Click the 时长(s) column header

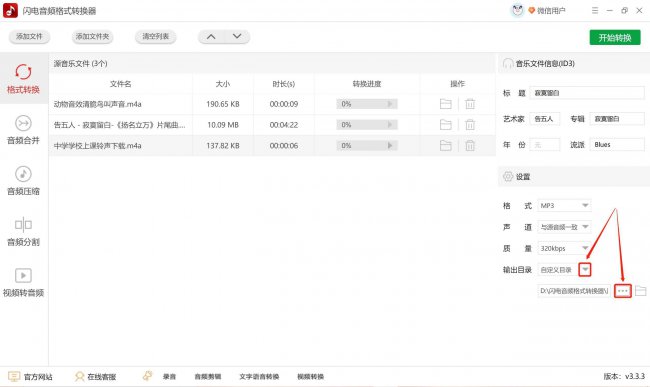(284, 84)
